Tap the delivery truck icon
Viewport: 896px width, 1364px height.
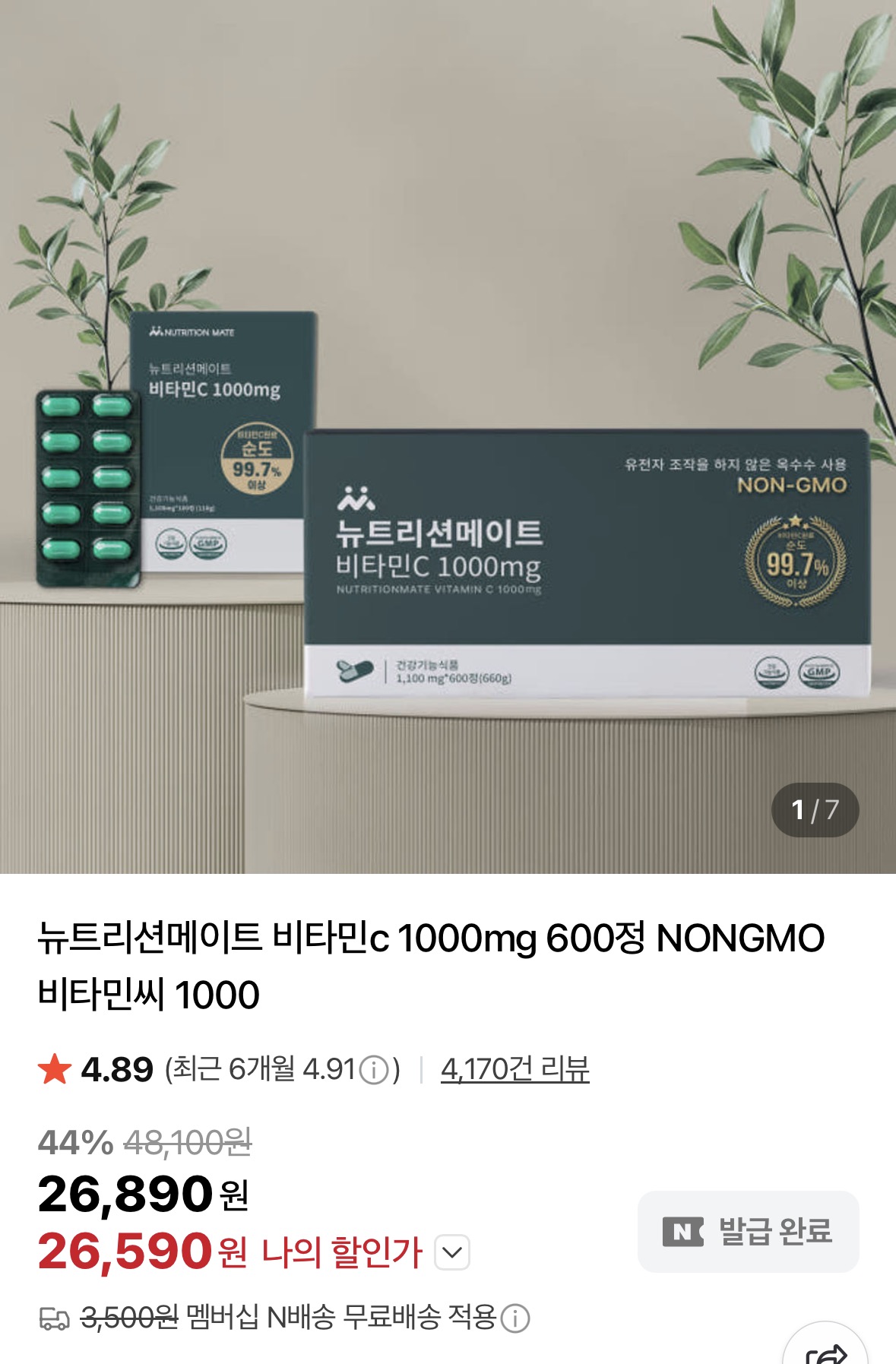[54, 1318]
